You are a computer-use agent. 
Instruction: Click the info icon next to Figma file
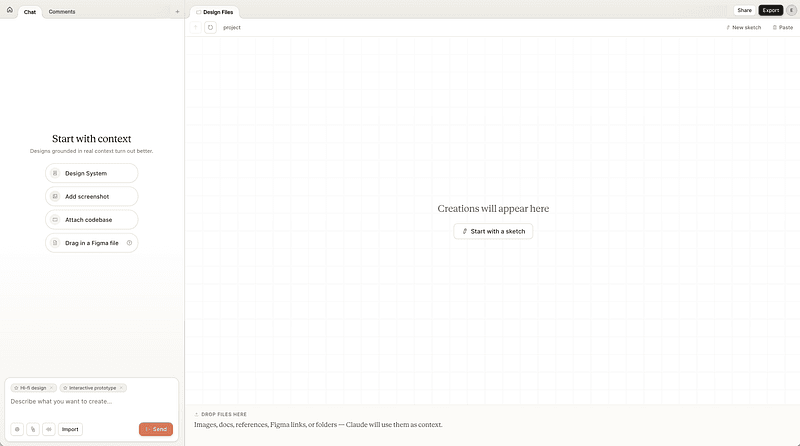click(130, 243)
